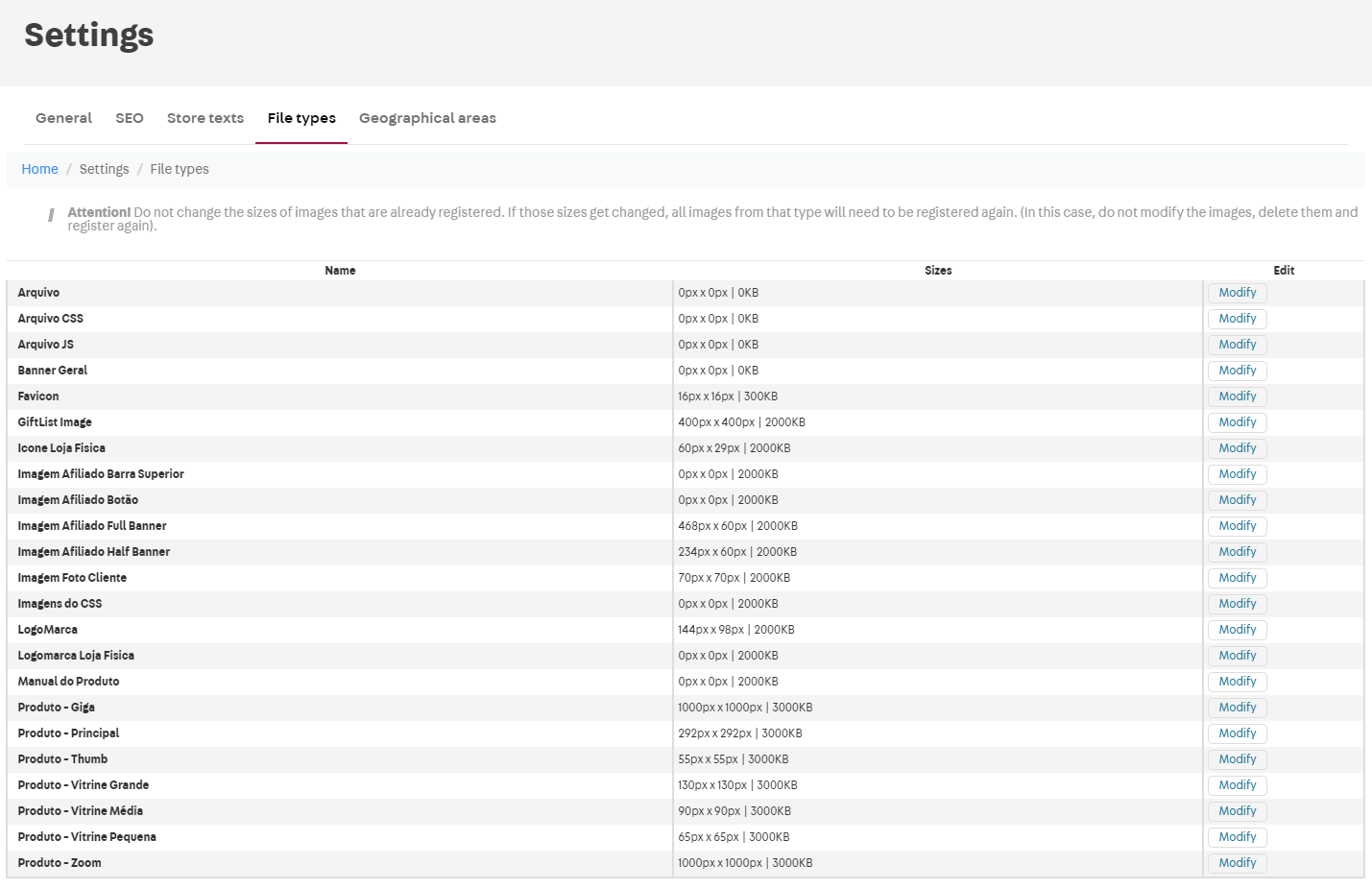Click Modify for Produto - Zoom

(1237, 863)
